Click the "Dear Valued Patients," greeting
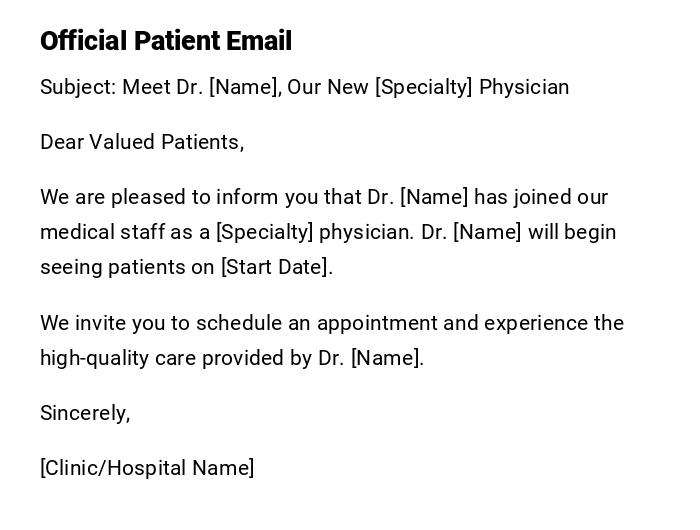700x530 pixels. tap(142, 142)
